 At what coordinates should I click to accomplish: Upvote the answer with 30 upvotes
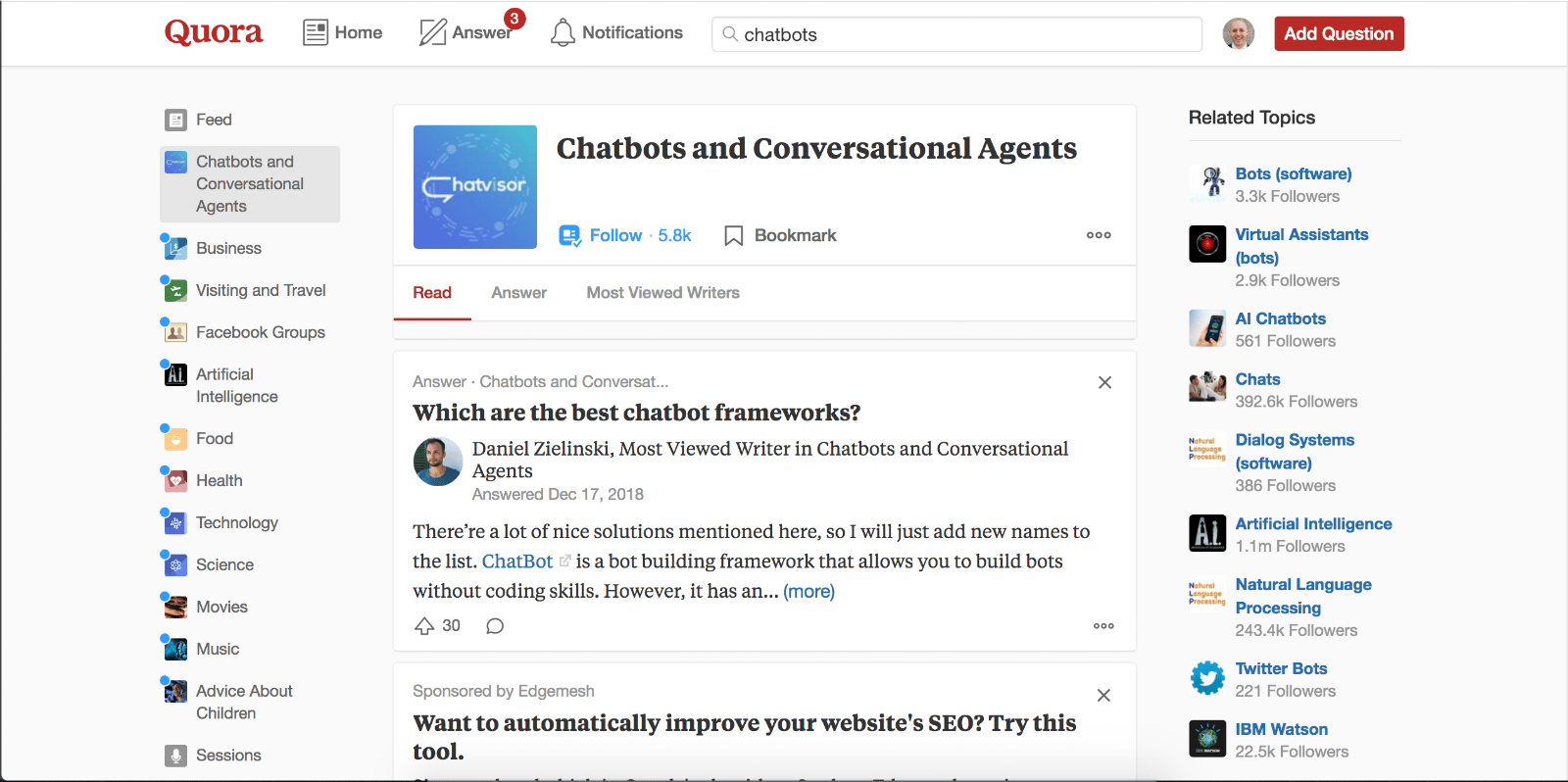(437, 625)
